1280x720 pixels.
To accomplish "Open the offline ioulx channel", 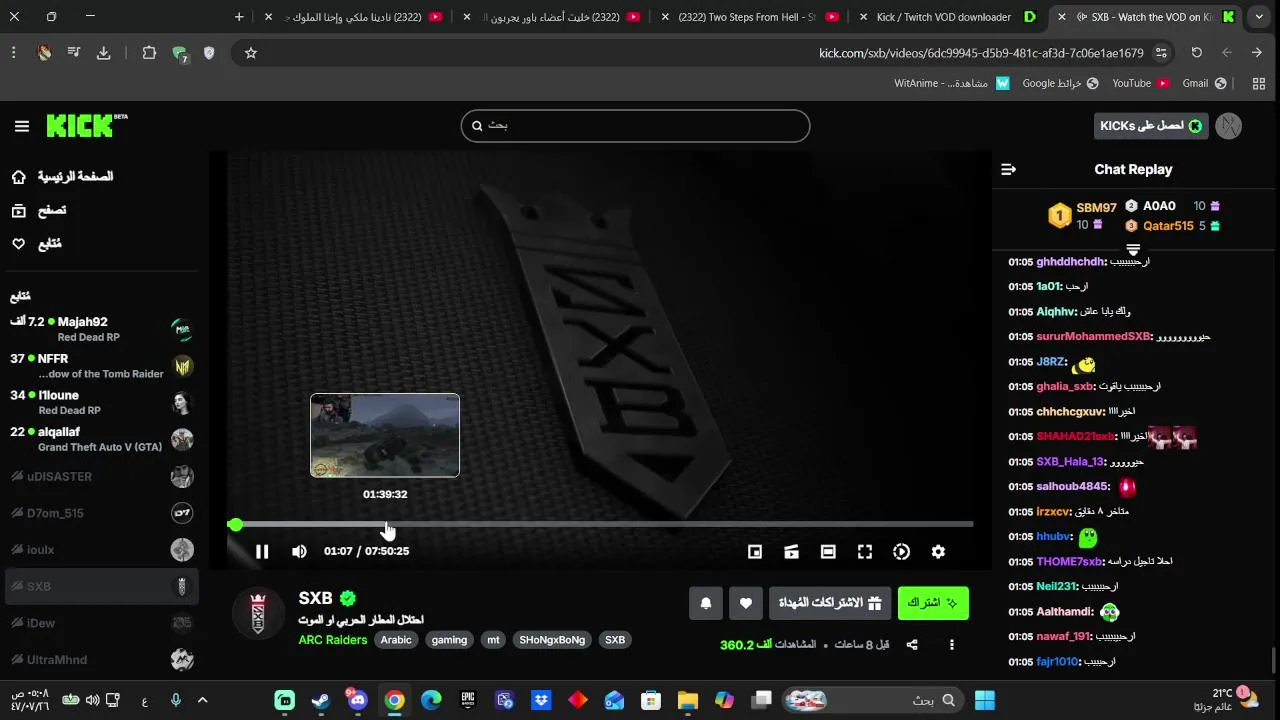I will point(101,550).
